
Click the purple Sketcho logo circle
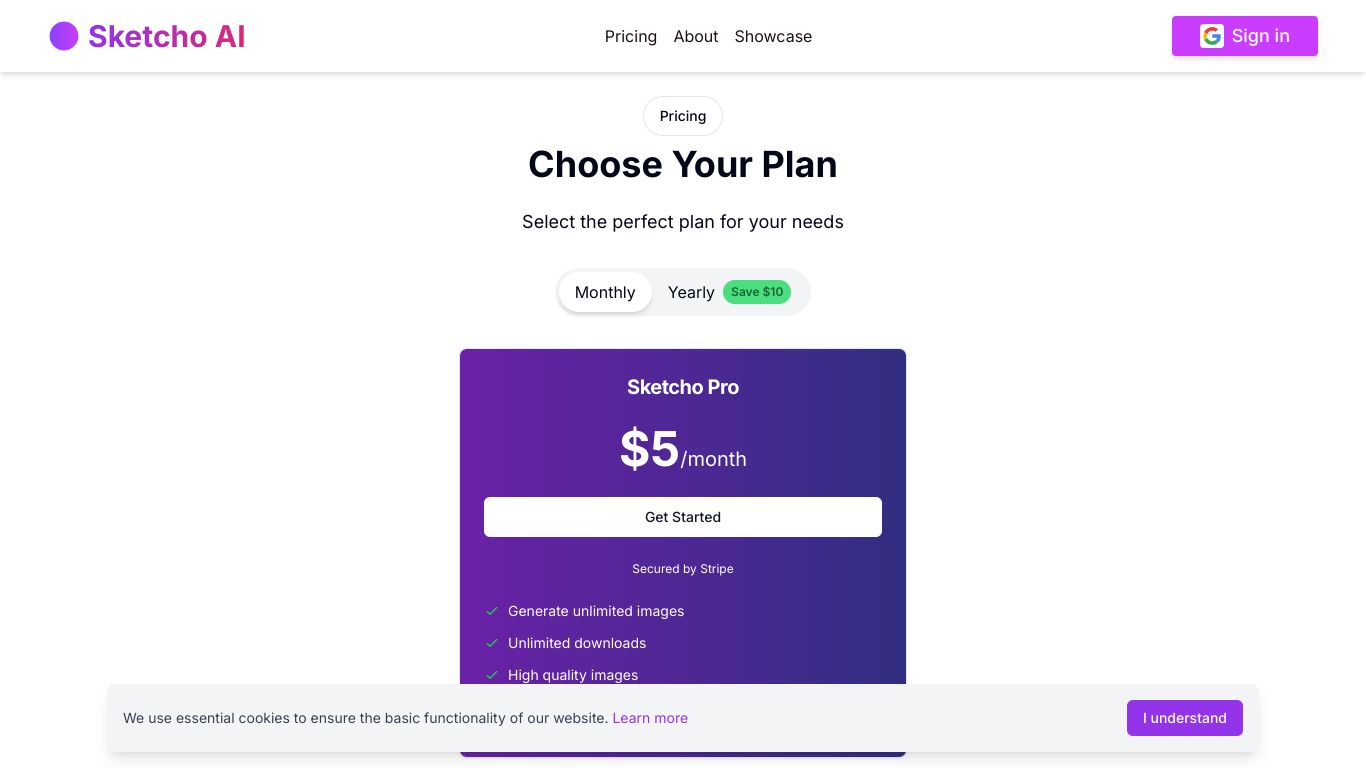pyautogui.click(x=64, y=36)
